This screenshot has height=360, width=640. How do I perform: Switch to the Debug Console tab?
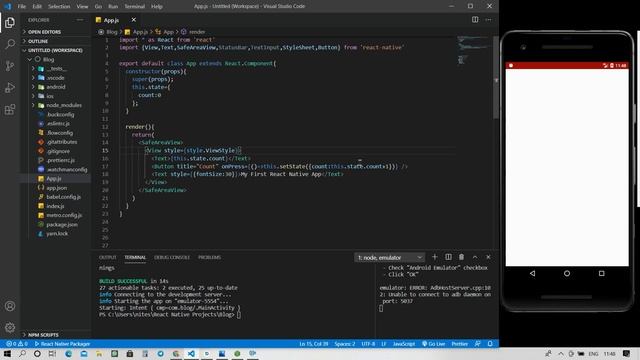[172, 257]
